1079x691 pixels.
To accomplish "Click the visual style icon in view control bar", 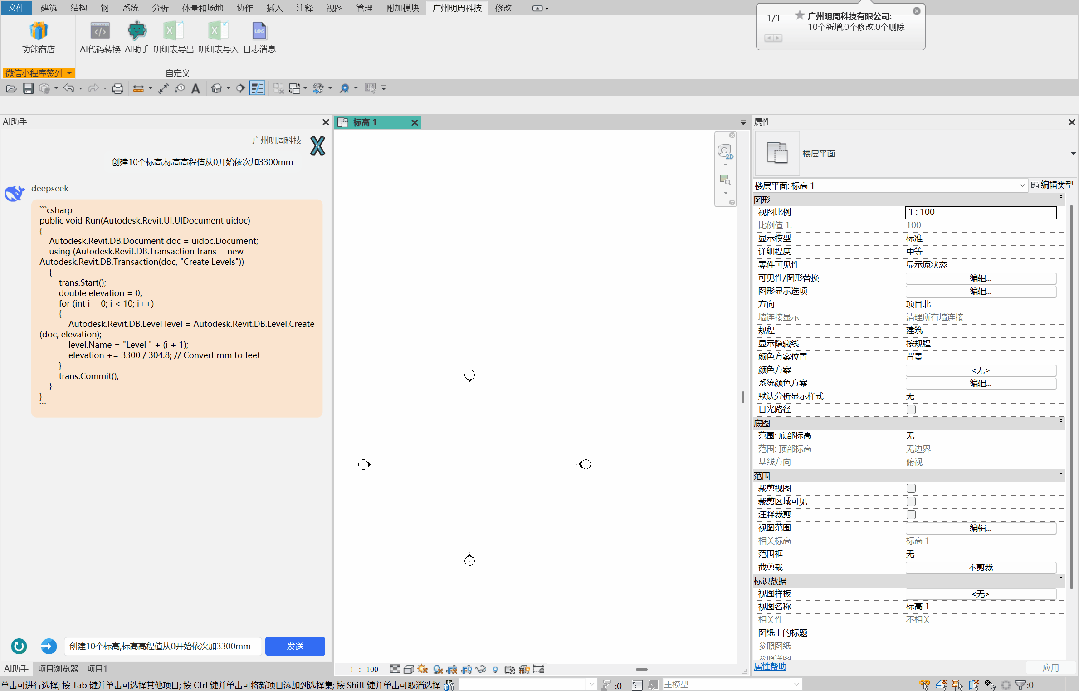I will pyautogui.click(x=409, y=669).
